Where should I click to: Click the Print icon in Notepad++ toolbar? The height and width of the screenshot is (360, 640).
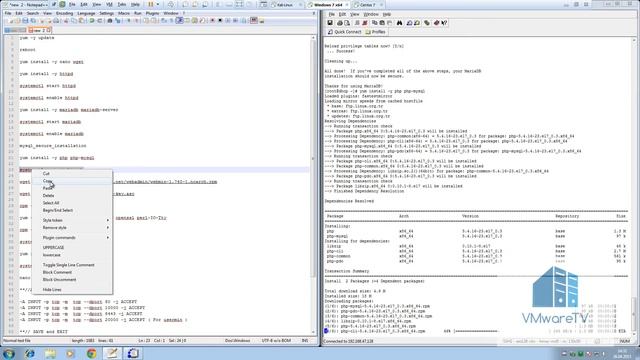coord(56,21)
